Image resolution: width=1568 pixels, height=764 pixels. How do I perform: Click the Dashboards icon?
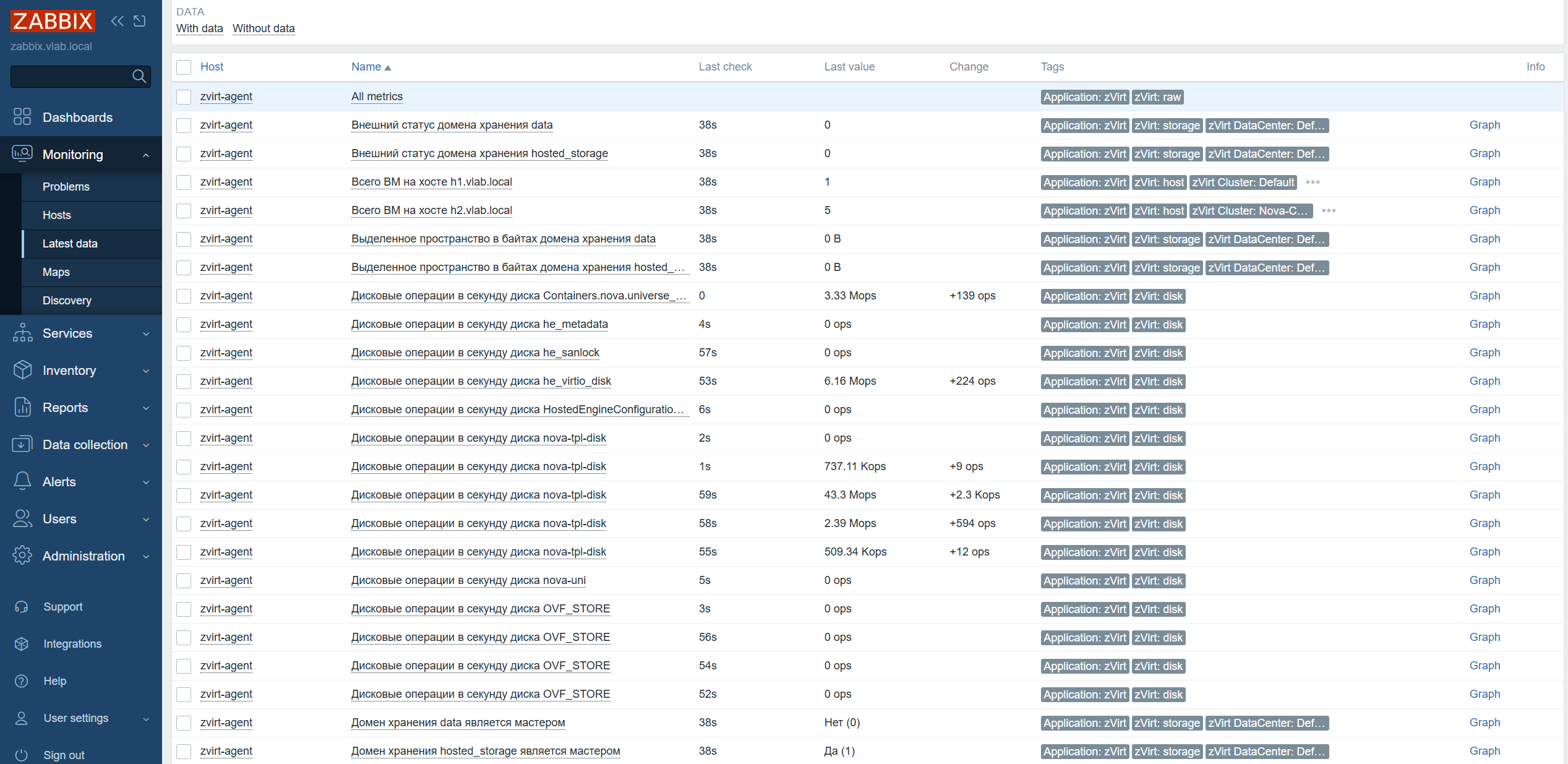22,117
